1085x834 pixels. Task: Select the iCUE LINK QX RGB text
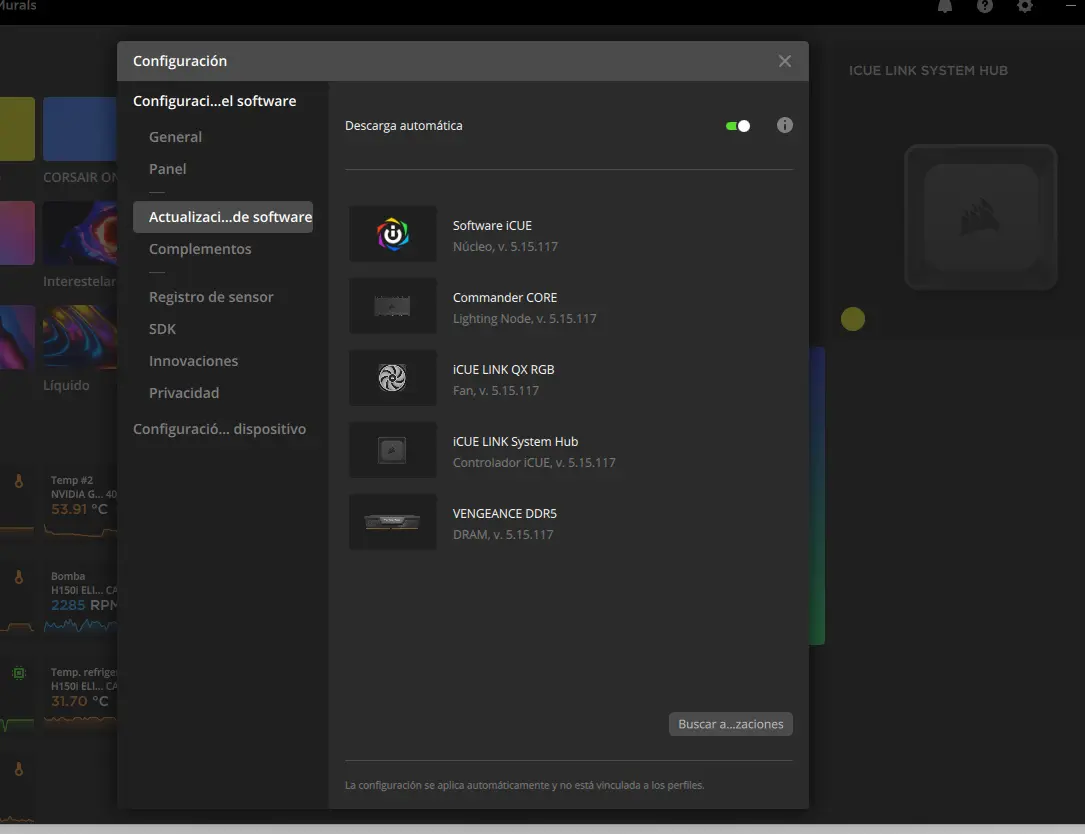point(503,370)
